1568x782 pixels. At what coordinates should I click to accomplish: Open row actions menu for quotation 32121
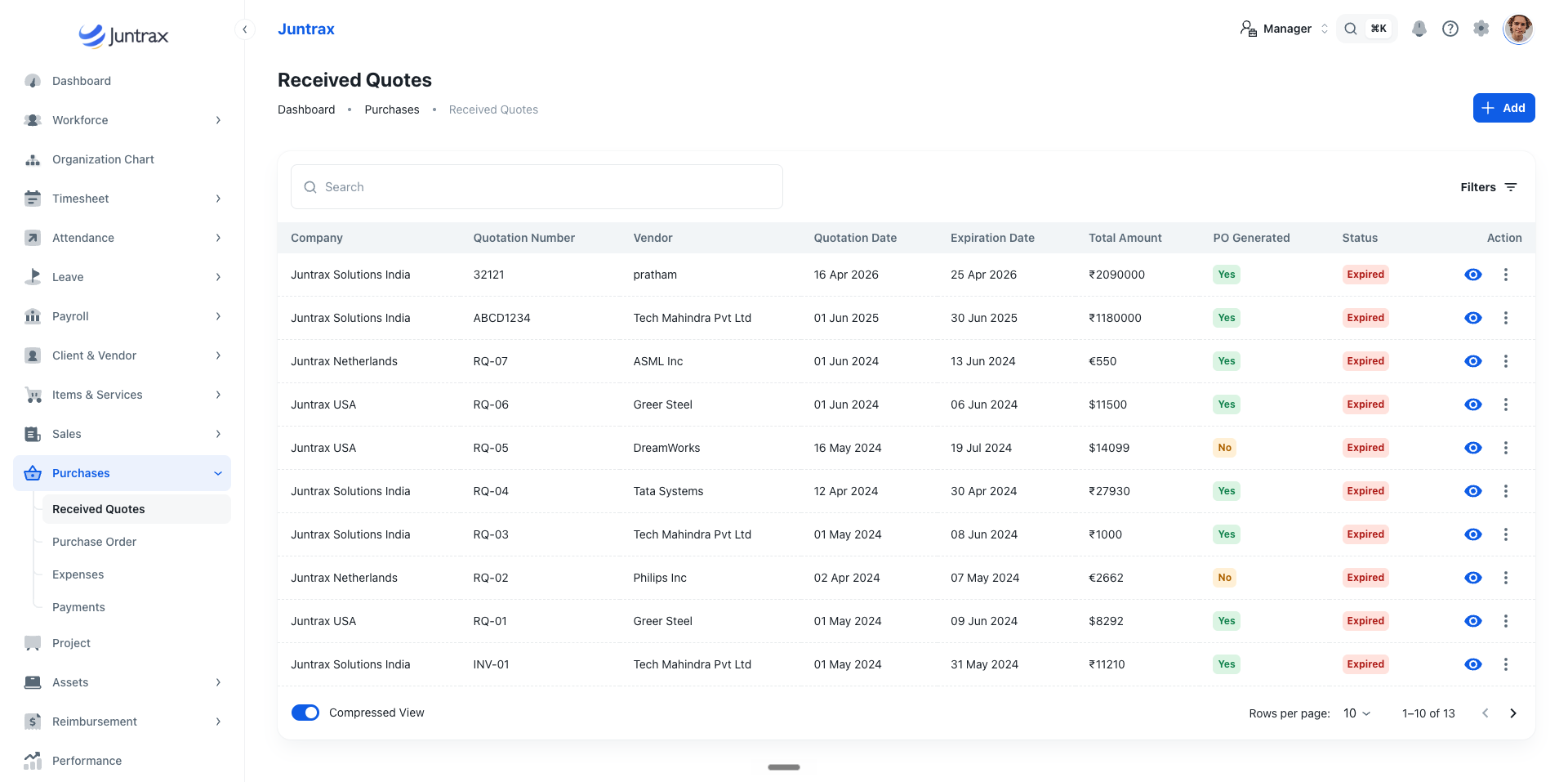click(x=1506, y=275)
